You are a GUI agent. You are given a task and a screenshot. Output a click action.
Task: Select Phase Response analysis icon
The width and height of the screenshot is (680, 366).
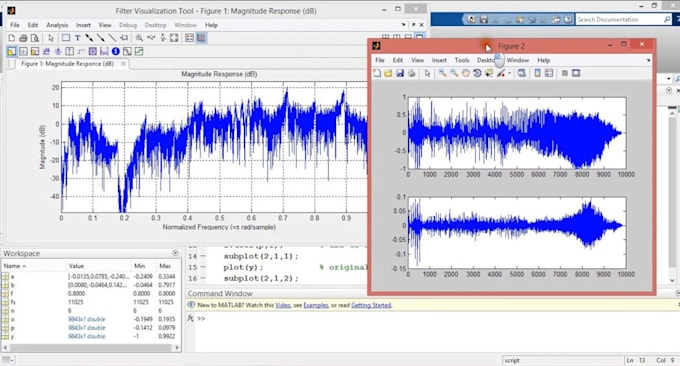click(23, 52)
